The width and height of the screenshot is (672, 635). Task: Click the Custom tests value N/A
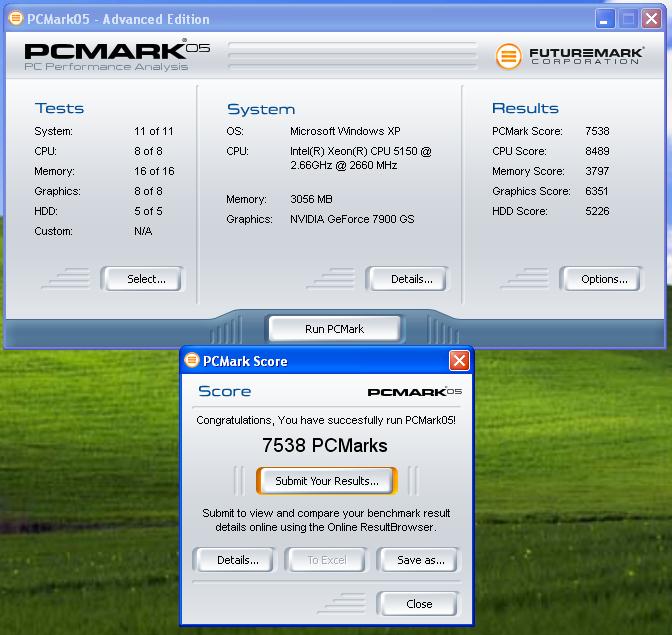point(143,231)
